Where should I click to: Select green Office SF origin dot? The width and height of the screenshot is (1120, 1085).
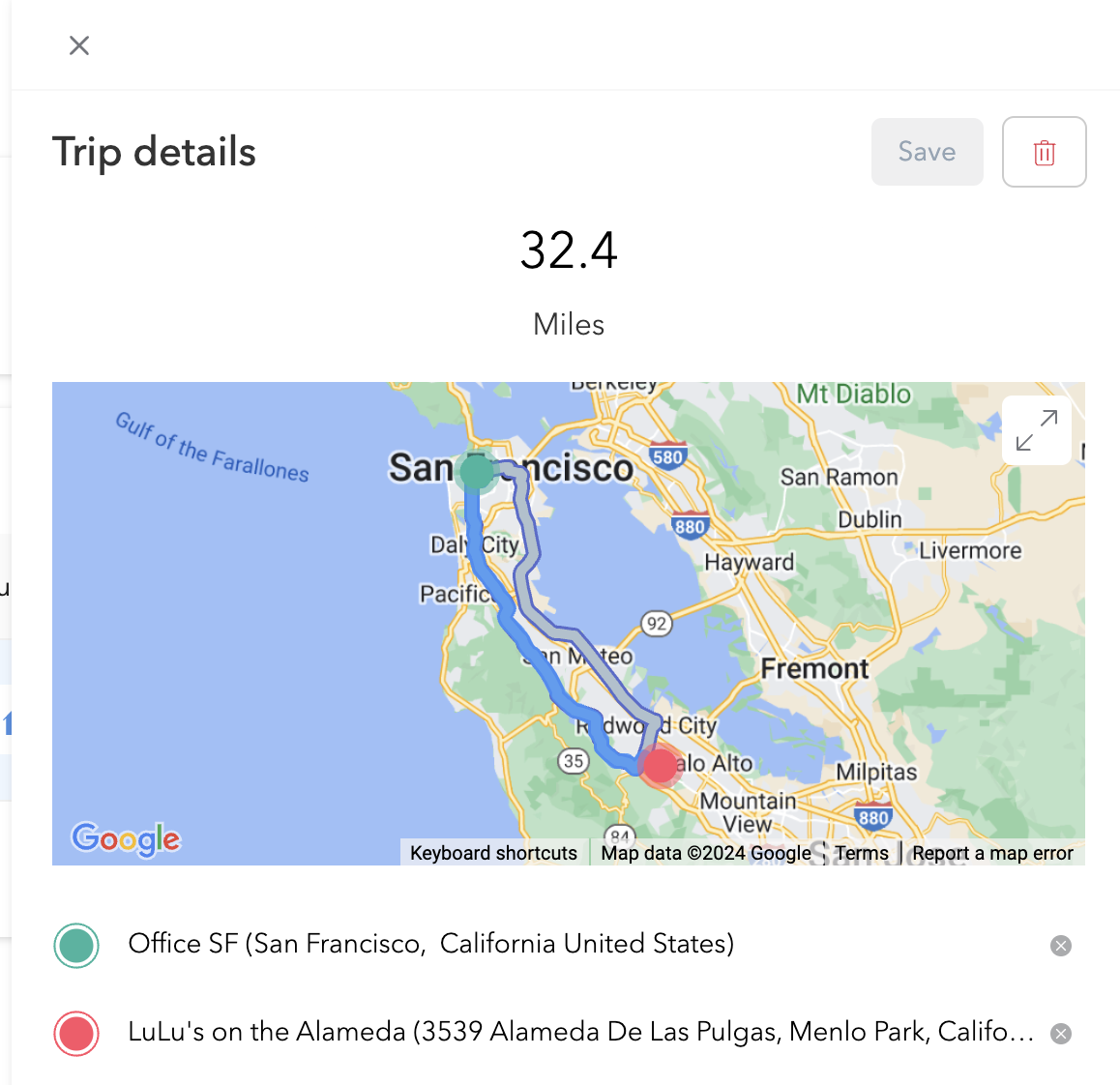(76, 946)
